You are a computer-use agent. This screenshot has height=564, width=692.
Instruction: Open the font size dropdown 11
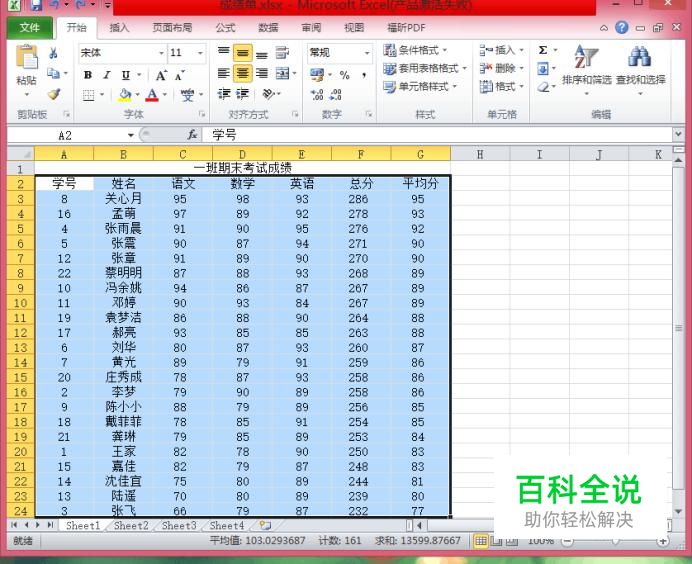[x=200, y=53]
